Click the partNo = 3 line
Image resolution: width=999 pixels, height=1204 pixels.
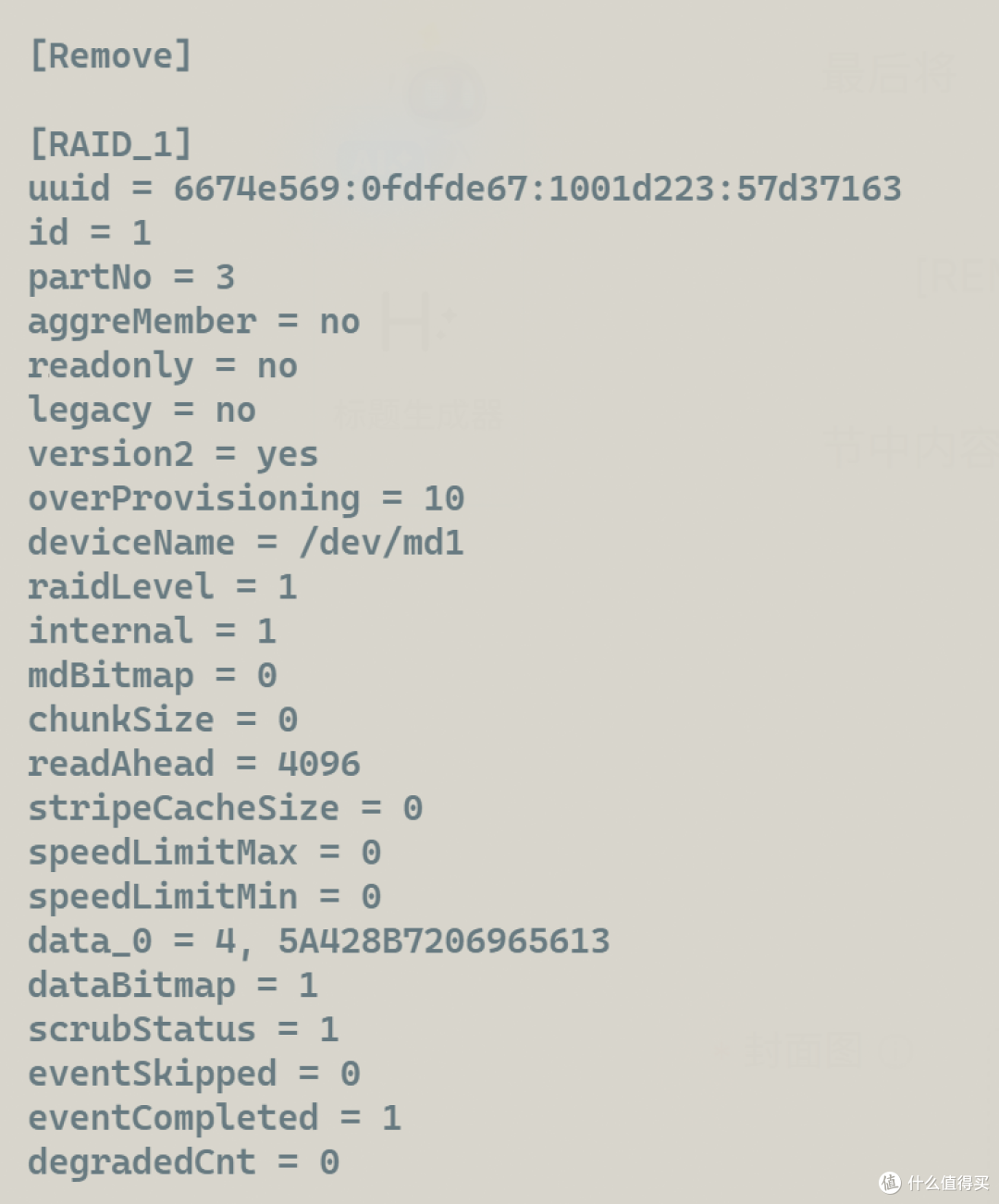click(131, 277)
